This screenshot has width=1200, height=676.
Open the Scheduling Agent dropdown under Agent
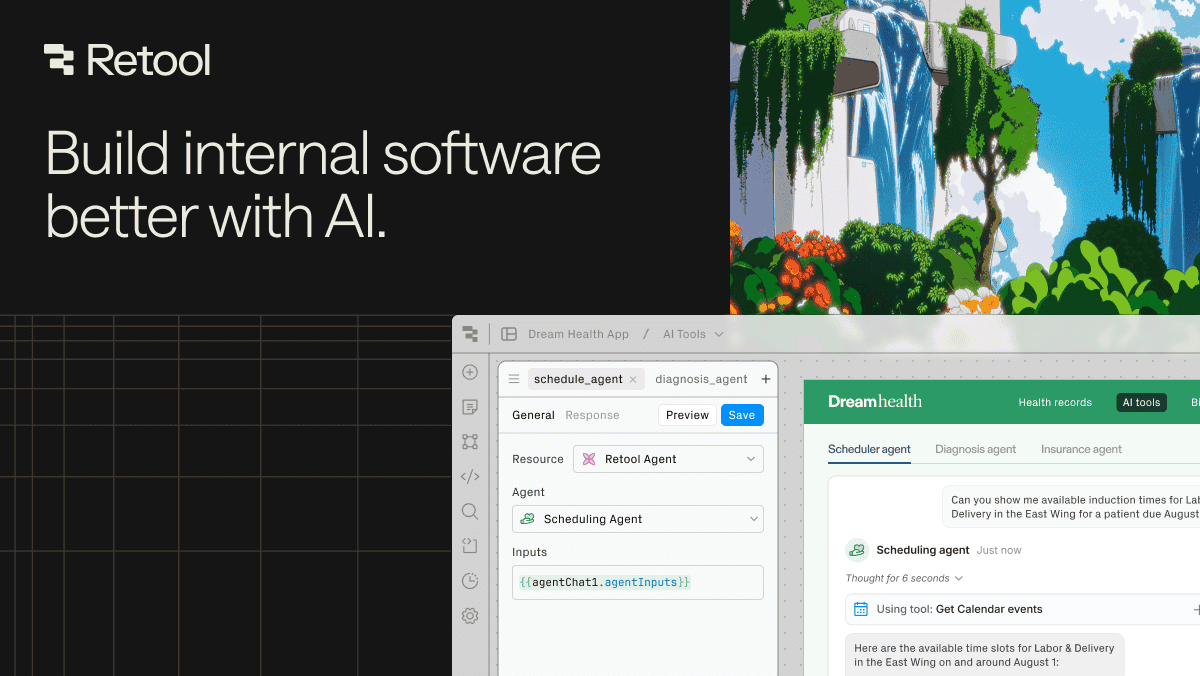pos(637,519)
